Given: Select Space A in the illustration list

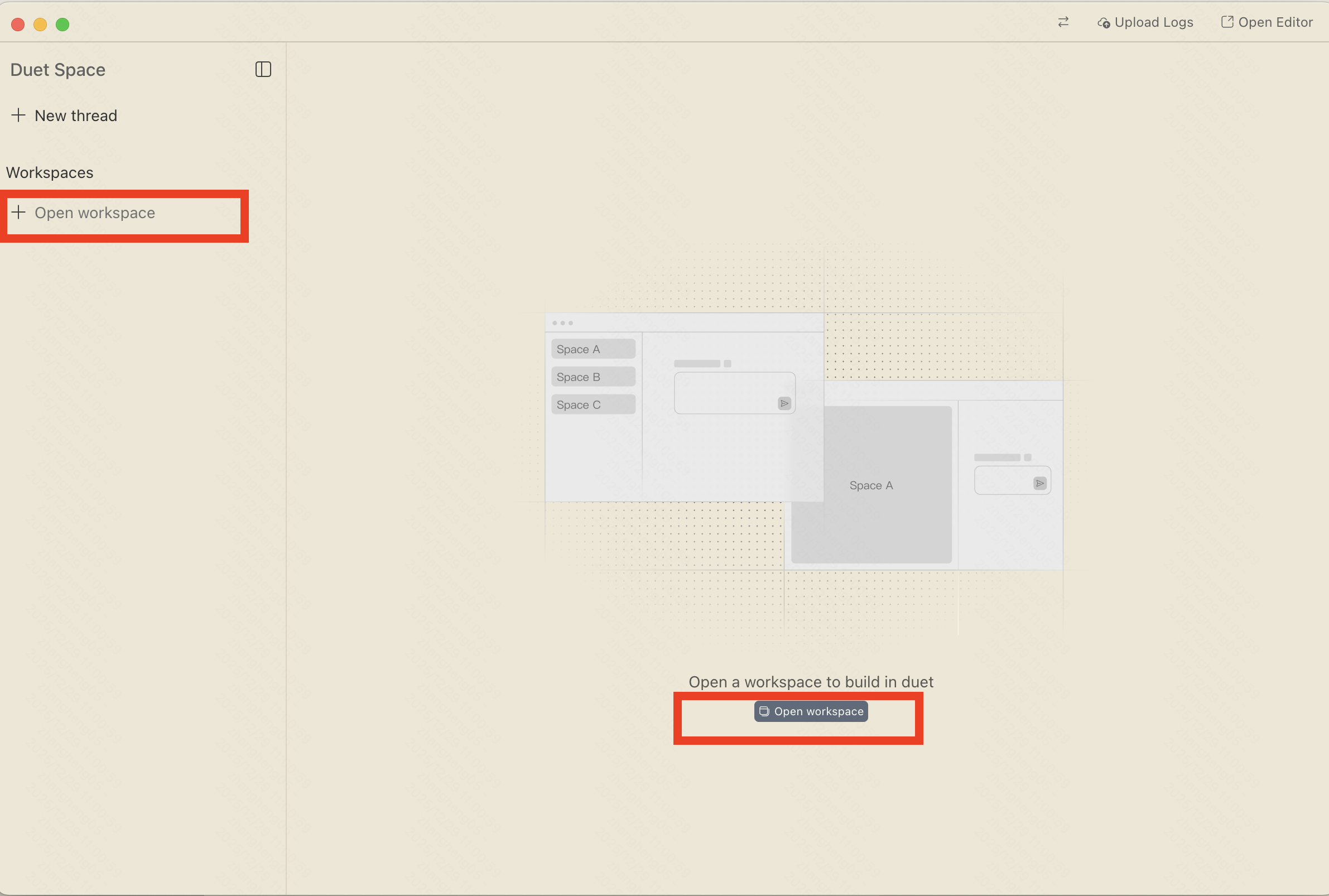Looking at the screenshot, I should [593, 349].
